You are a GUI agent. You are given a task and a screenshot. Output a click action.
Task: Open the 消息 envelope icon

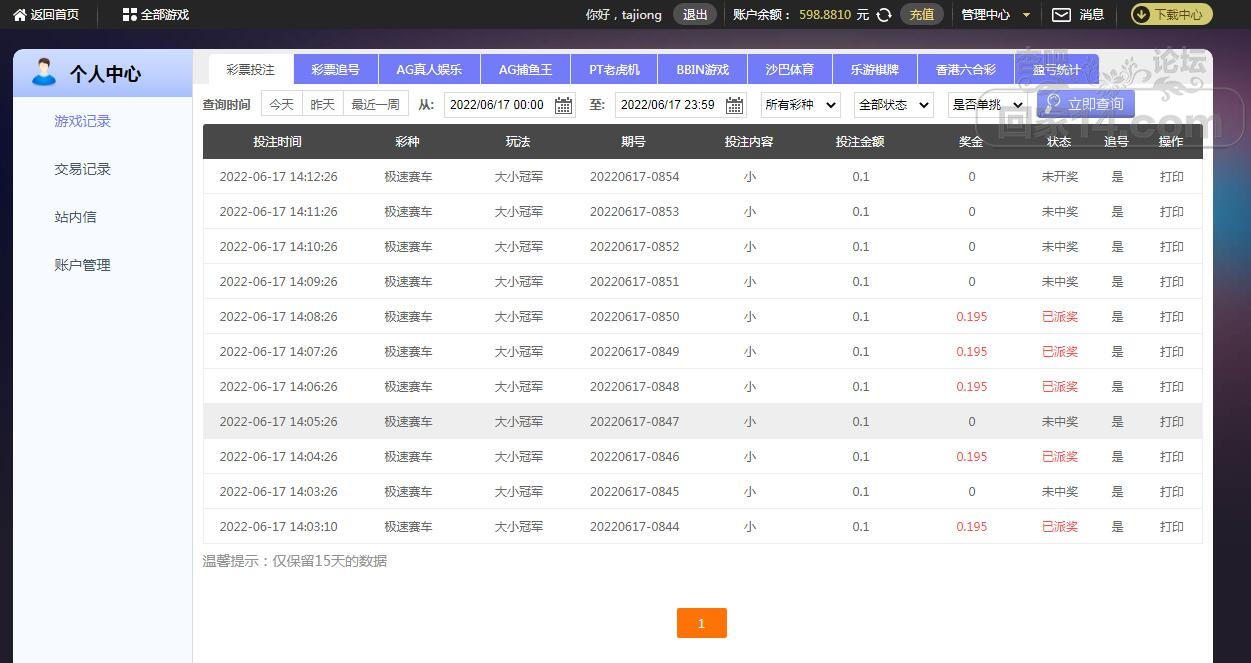1061,15
